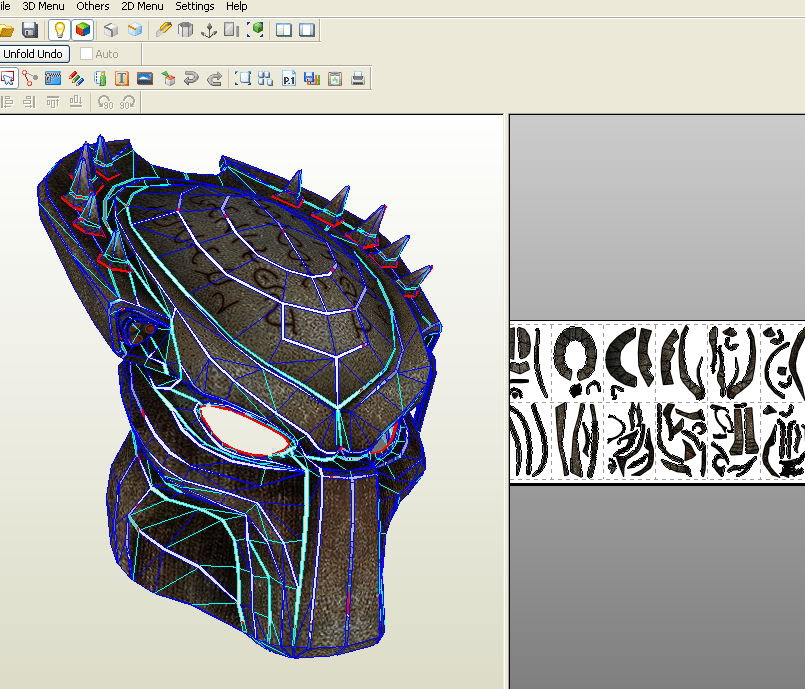Open the Others menu

[x=92, y=6]
